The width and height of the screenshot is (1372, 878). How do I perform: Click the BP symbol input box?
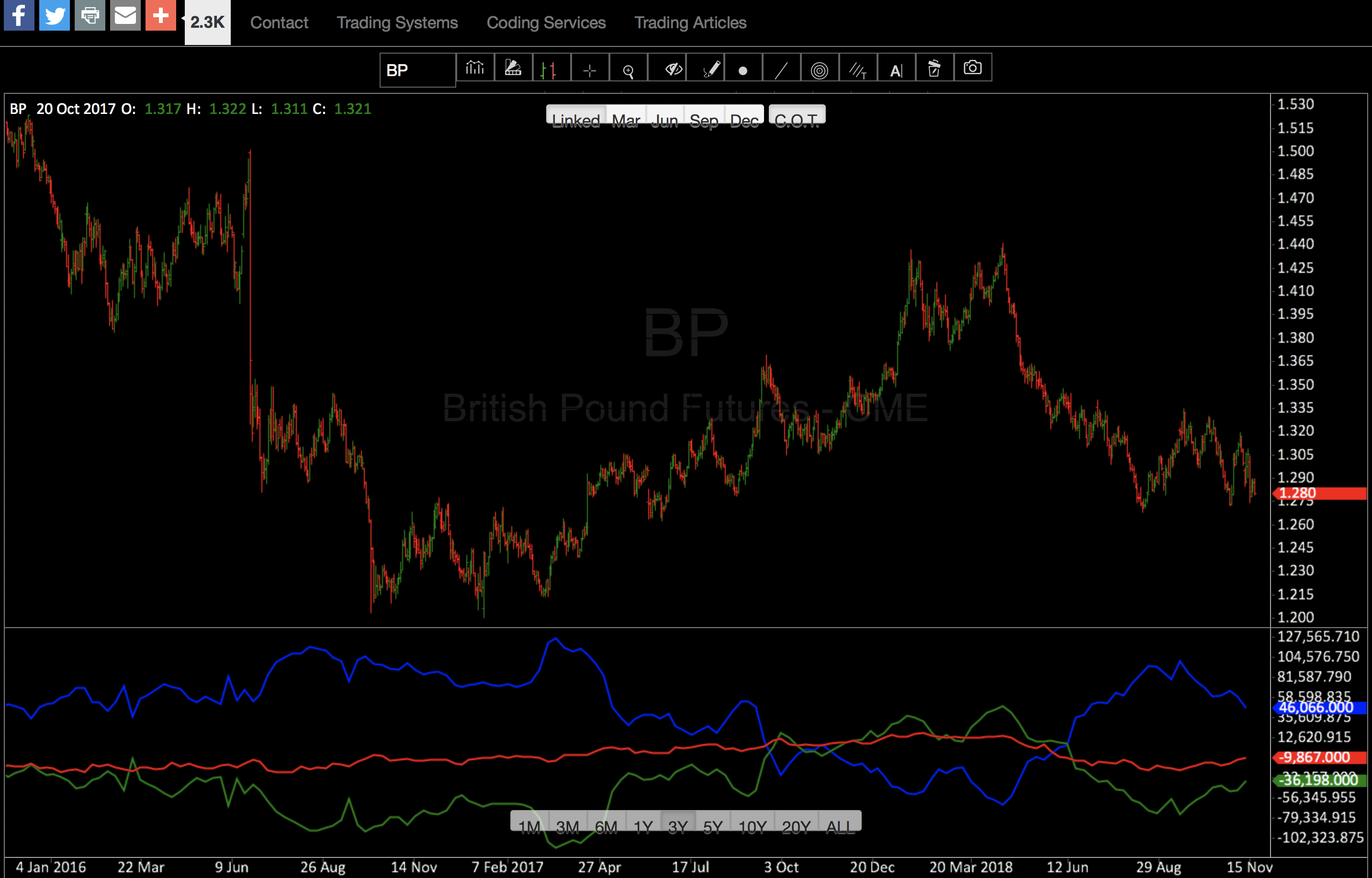tap(417, 70)
